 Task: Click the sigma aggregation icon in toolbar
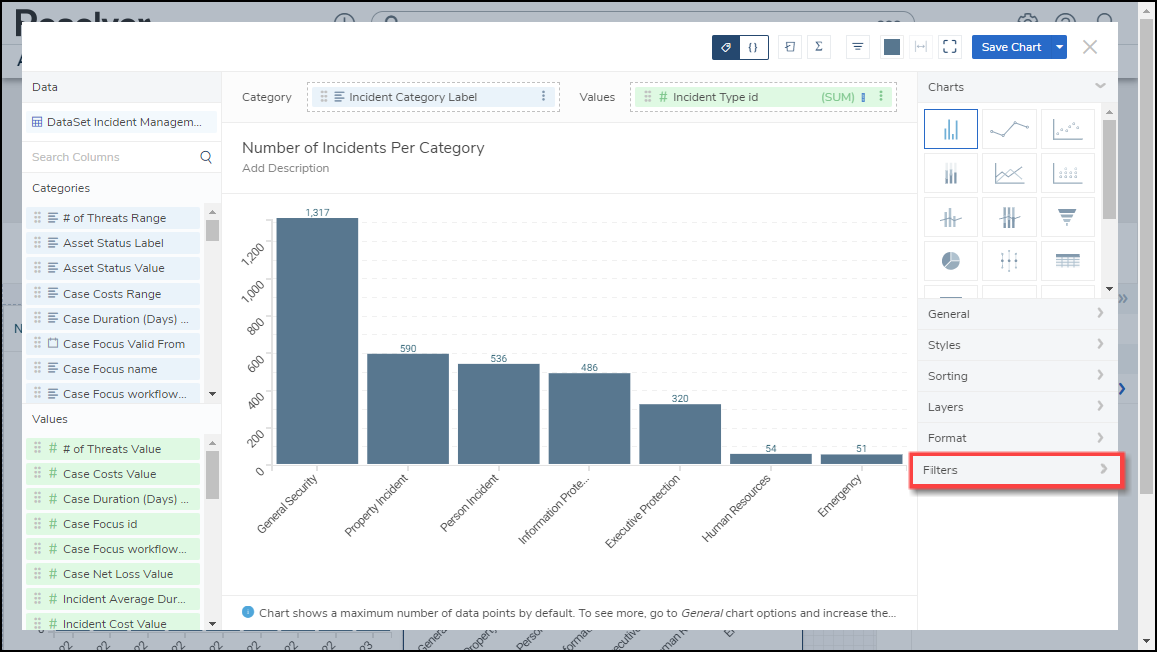pos(819,47)
